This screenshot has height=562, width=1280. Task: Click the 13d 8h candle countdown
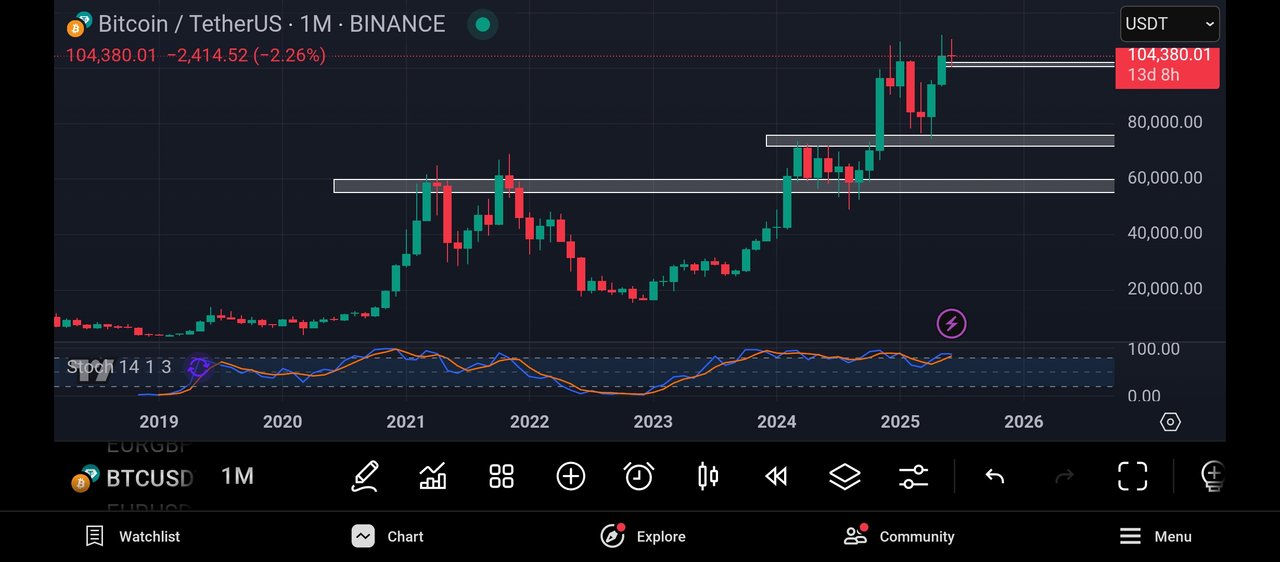1154,75
